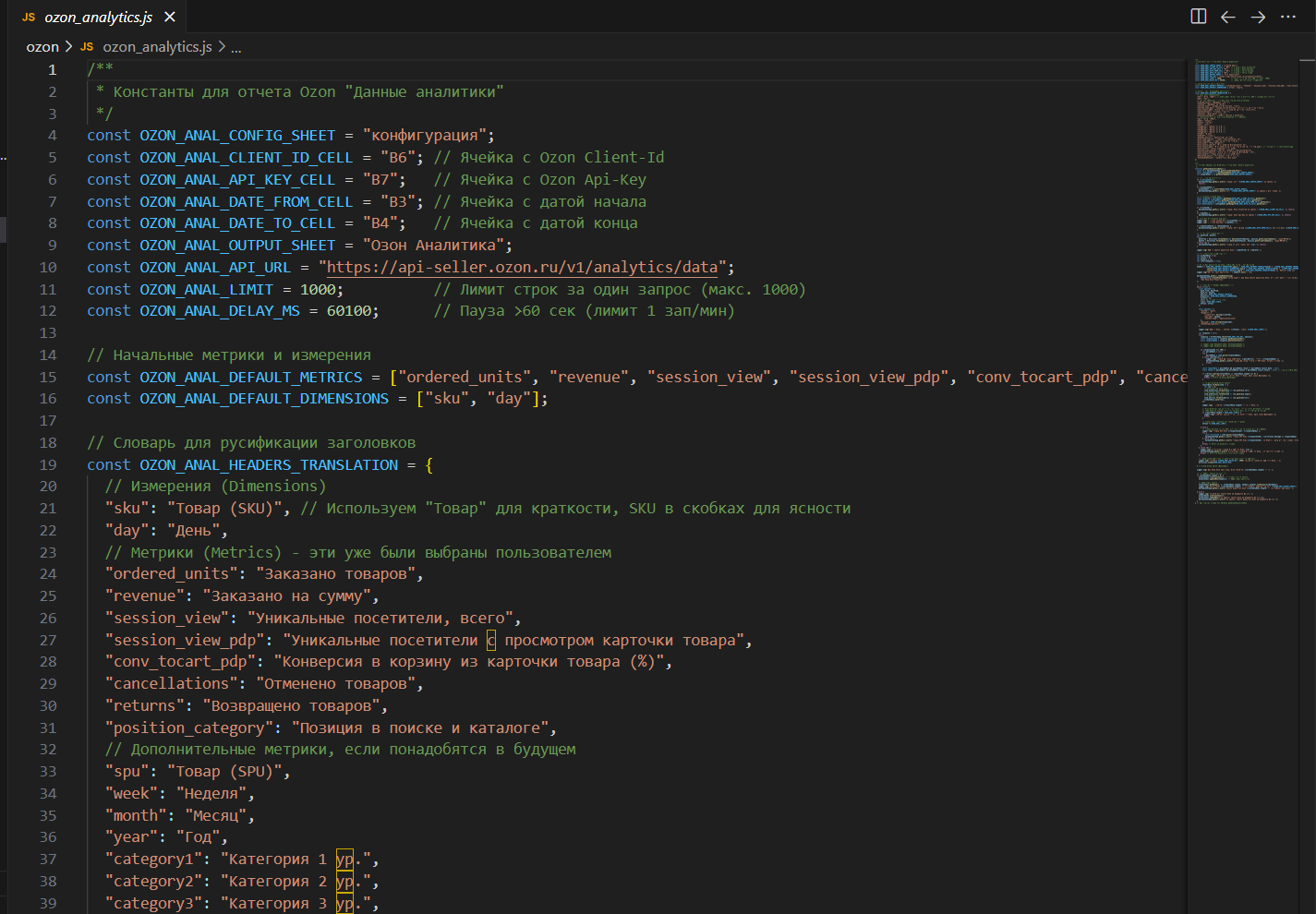Close the ozon_analytics.js tab
Image resolution: width=1316 pixels, height=914 pixels.
pos(170,17)
